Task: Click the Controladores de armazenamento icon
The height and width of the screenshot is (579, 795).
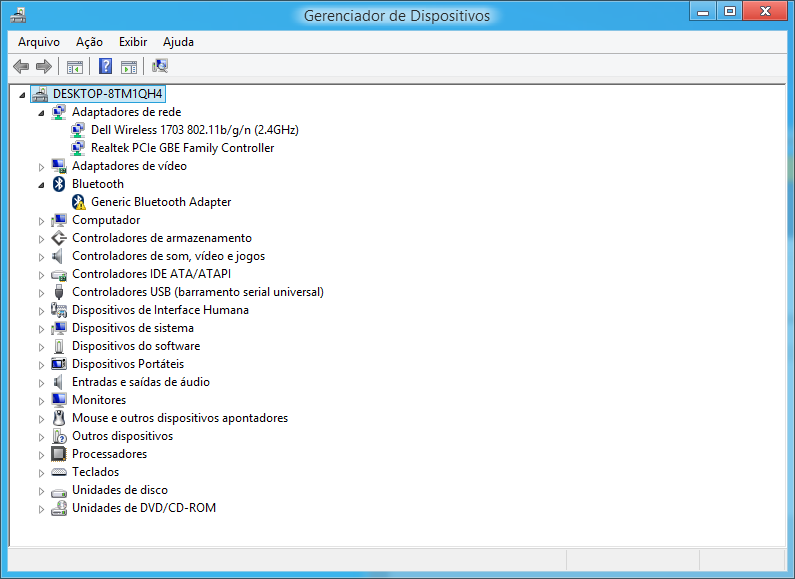Action: click(59, 238)
